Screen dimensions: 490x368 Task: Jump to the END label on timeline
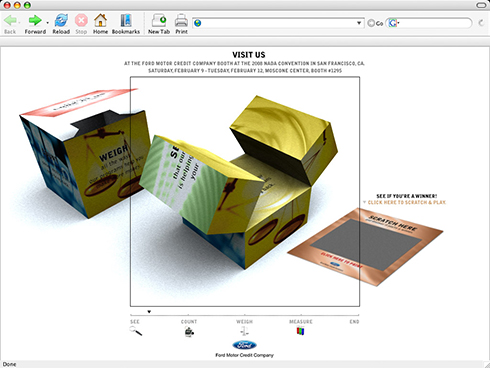coord(354,322)
